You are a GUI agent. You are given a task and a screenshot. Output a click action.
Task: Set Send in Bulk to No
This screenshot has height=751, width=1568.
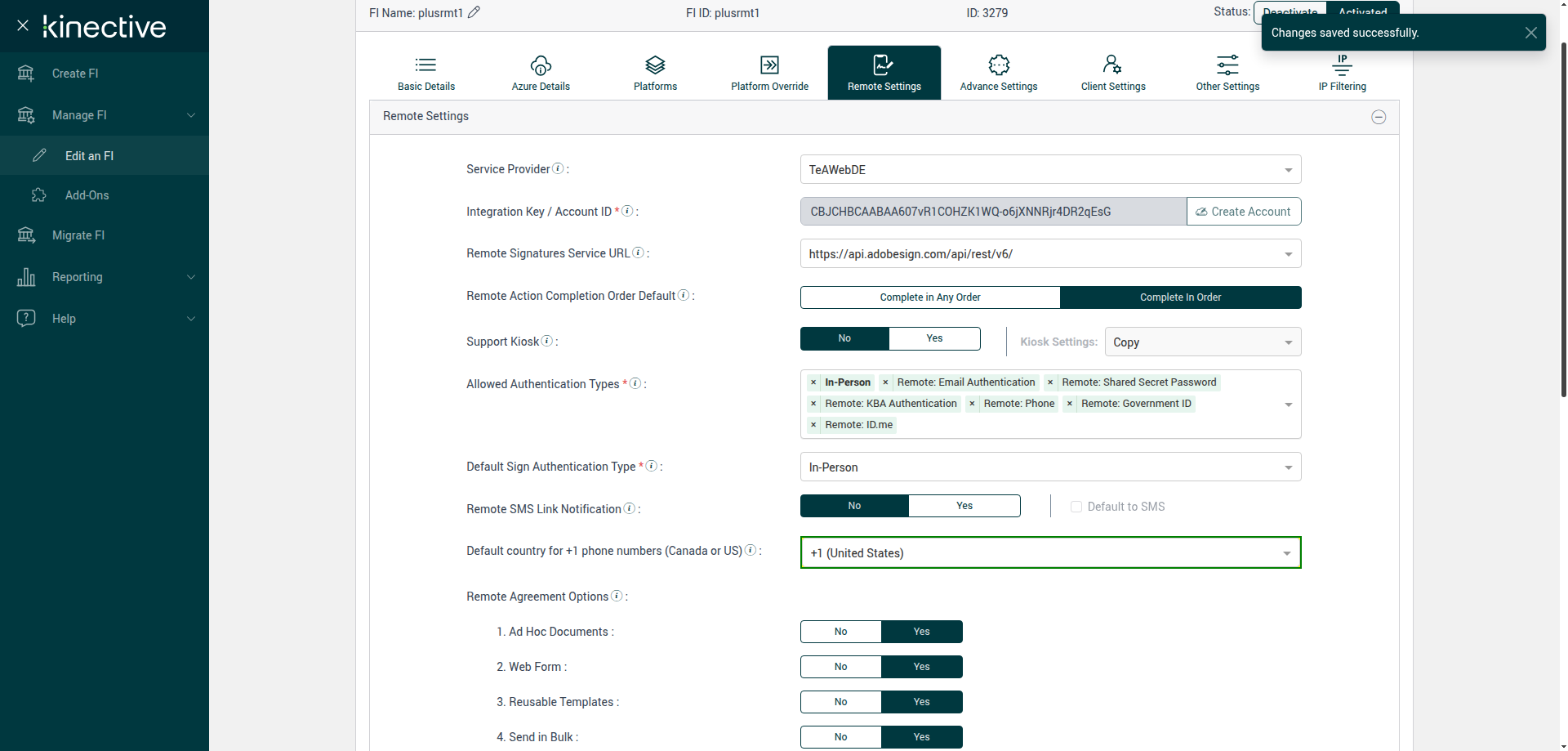click(x=841, y=737)
